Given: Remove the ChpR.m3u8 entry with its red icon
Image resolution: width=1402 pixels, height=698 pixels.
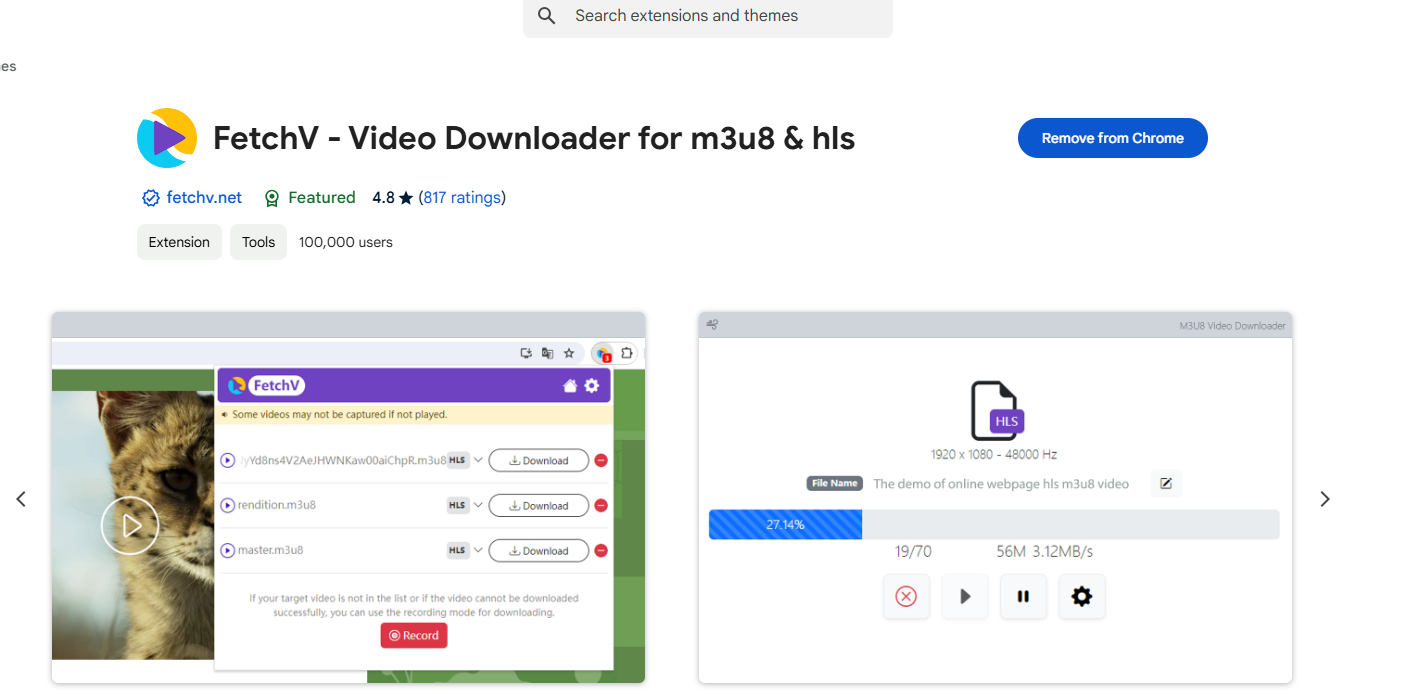Looking at the screenshot, I should click(601, 461).
